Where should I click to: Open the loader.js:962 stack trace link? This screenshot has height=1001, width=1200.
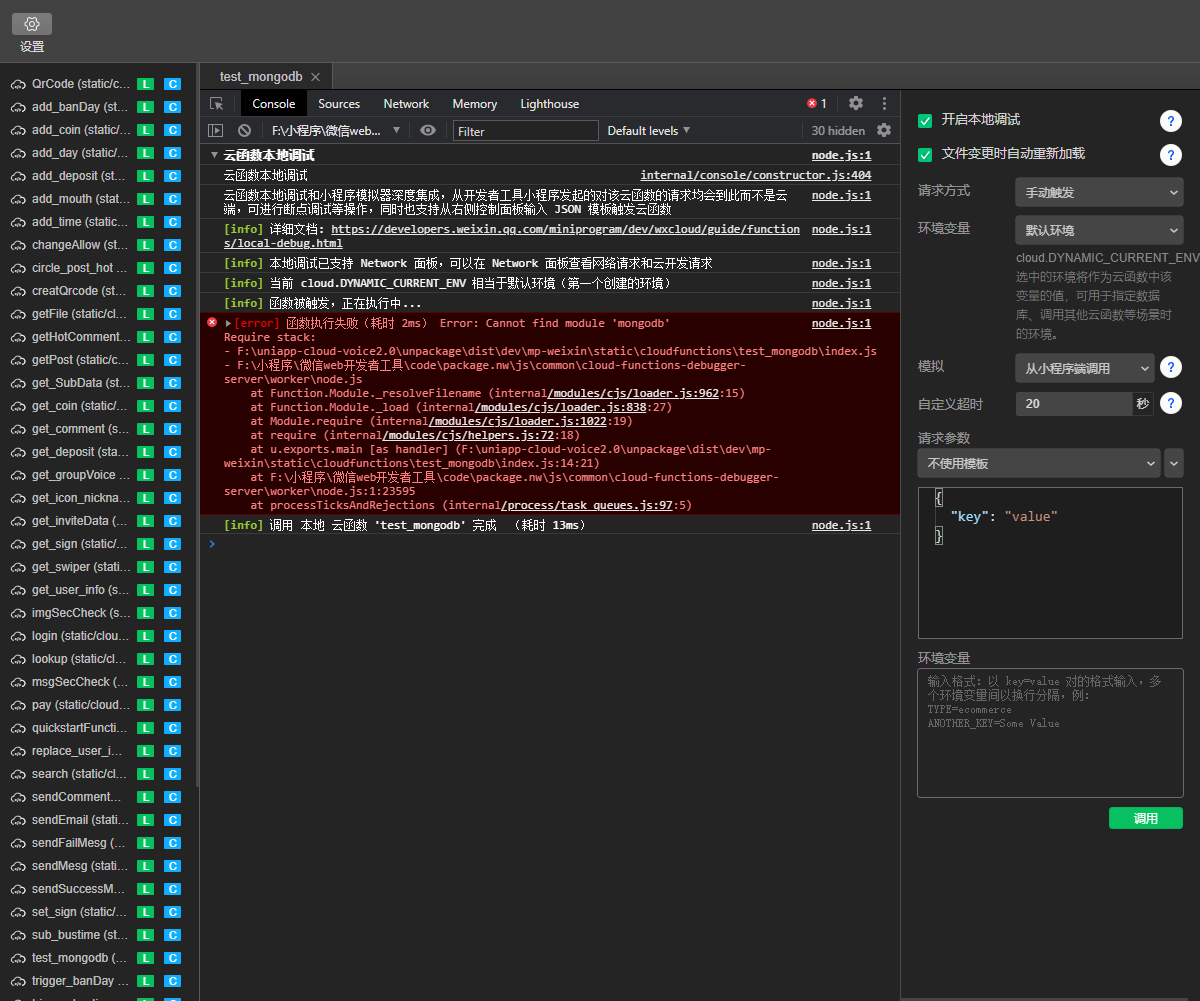(x=633, y=393)
